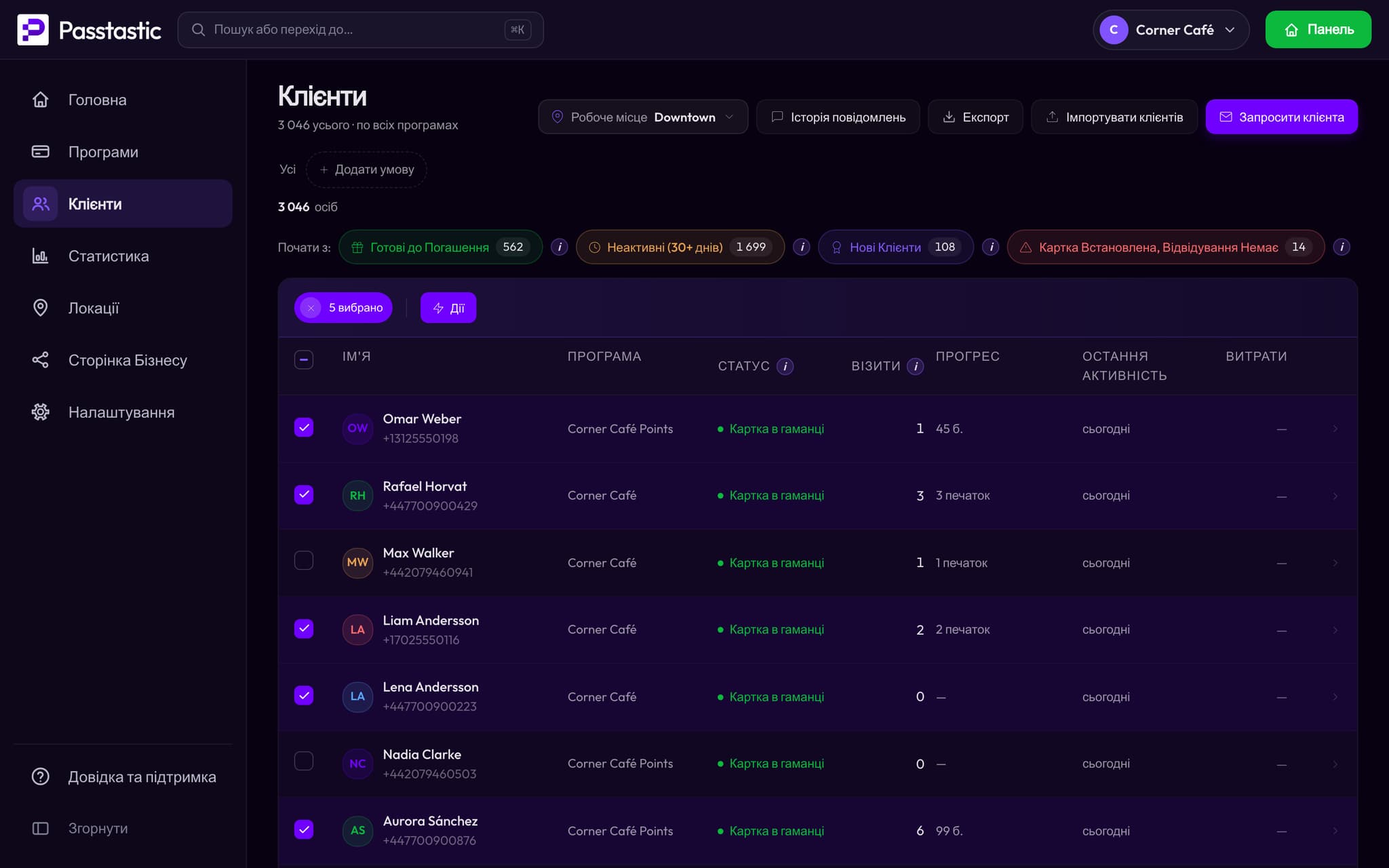Click Запросити клієнта button
Image resolution: width=1389 pixels, height=868 pixels.
pyautogui.click(x=1281, y=117)
